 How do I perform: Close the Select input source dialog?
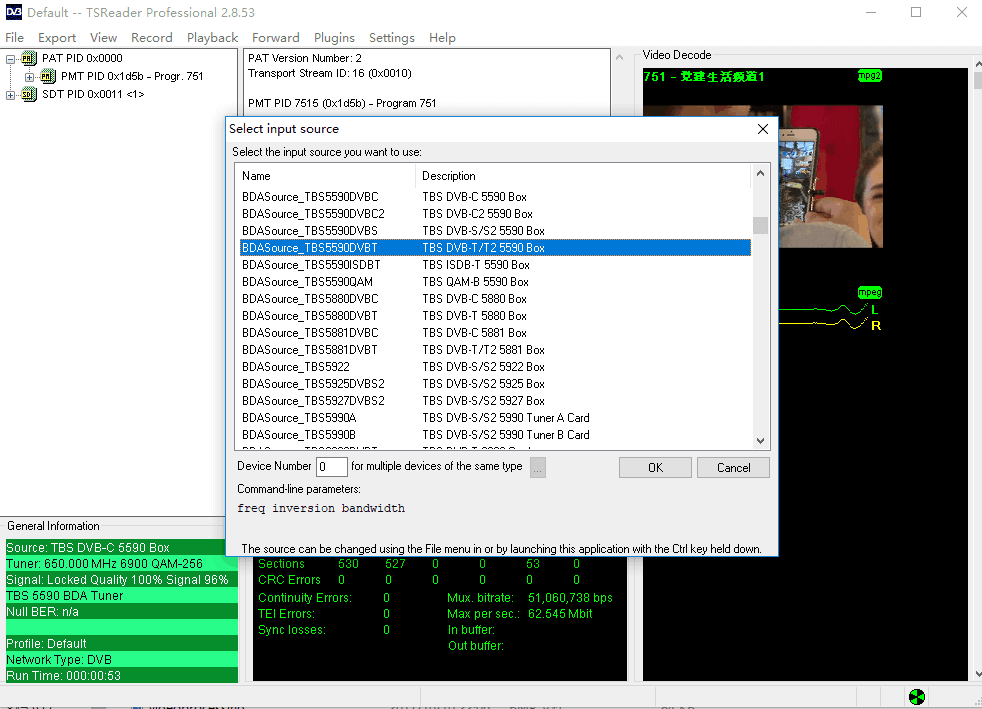(x=763, y=129)
